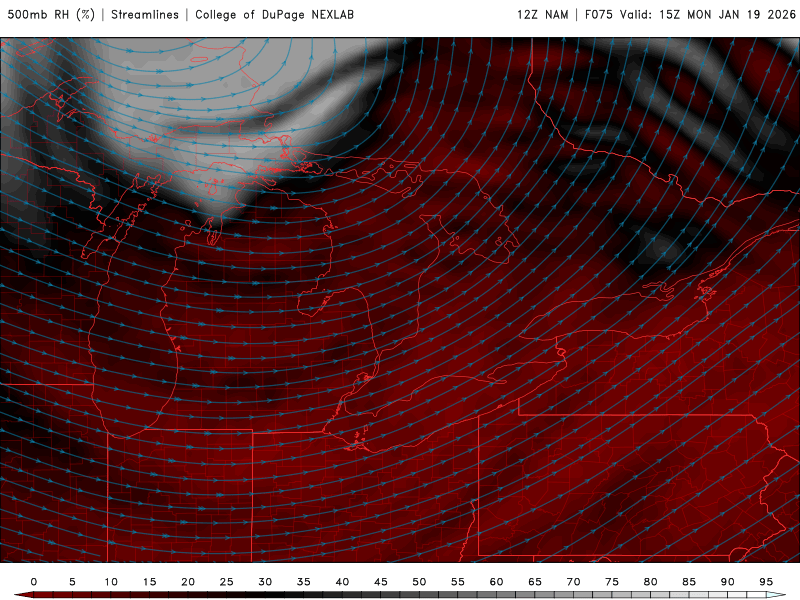Click the "College of DuPage NEXLAB" text
The height and width of the screenshot is (600, 800).
point(274,15)
